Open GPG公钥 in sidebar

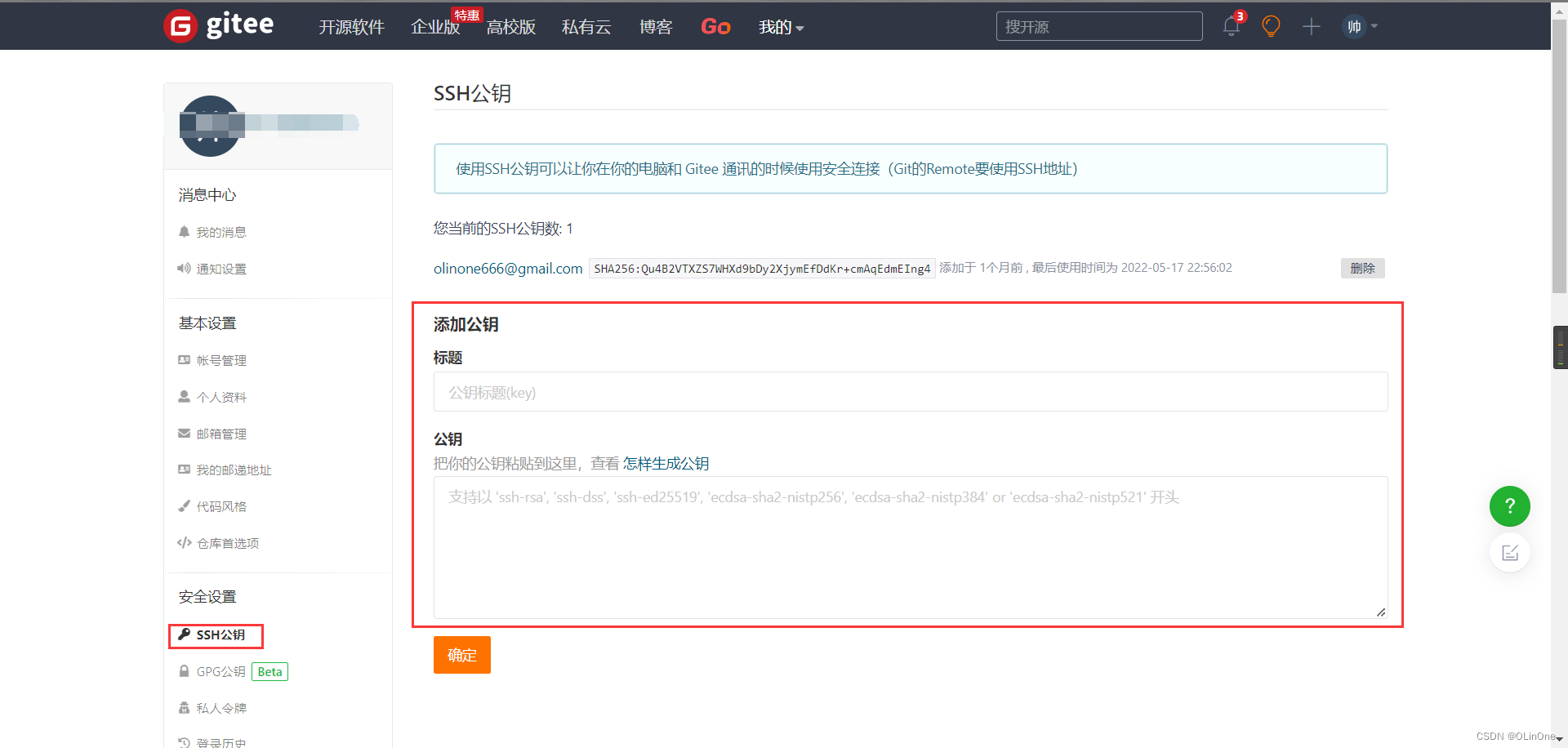(x=220, y=671)
